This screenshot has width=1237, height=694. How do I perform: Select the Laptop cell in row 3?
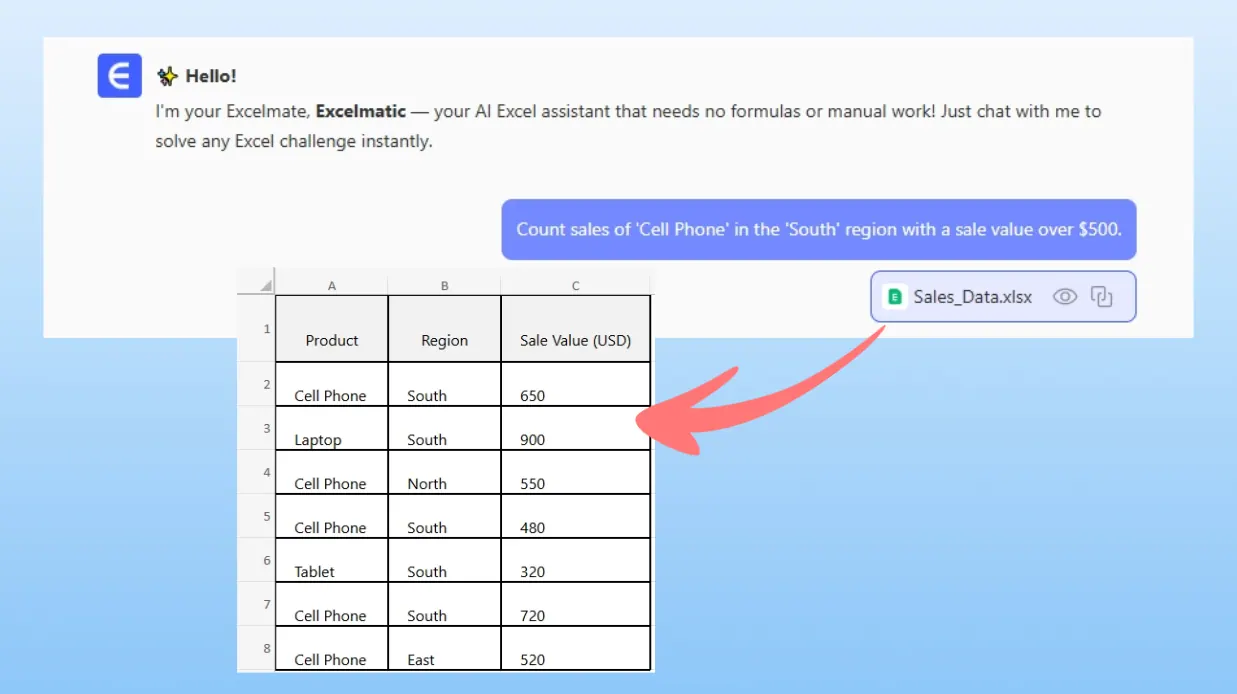pyautogui.click(x=332, y=429)
